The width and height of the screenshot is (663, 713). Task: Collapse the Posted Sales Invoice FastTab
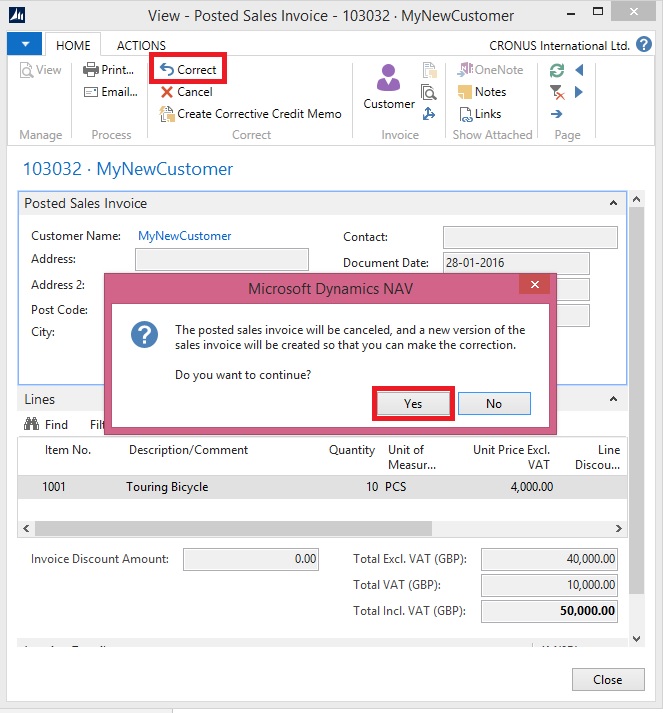click(x=613, y=204)
